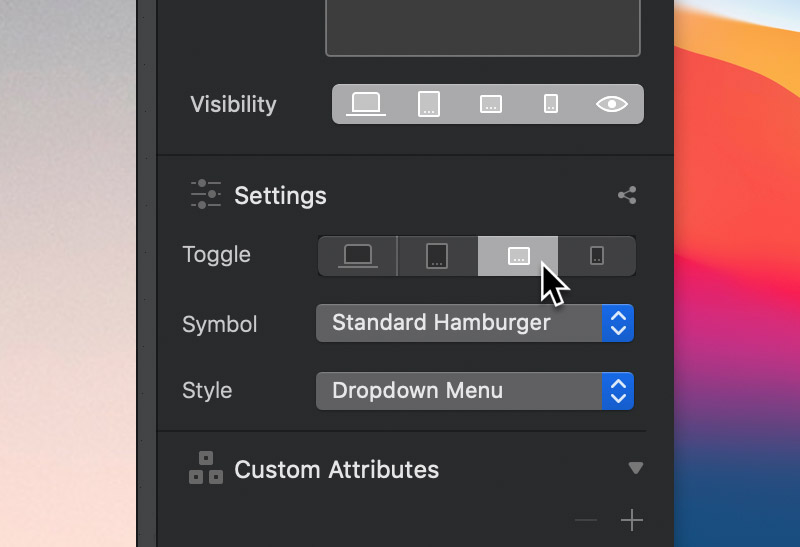This screenshot has height=547, width=800.
Task: Click the Settings sliders icon
Action: (x=206, y=194)
